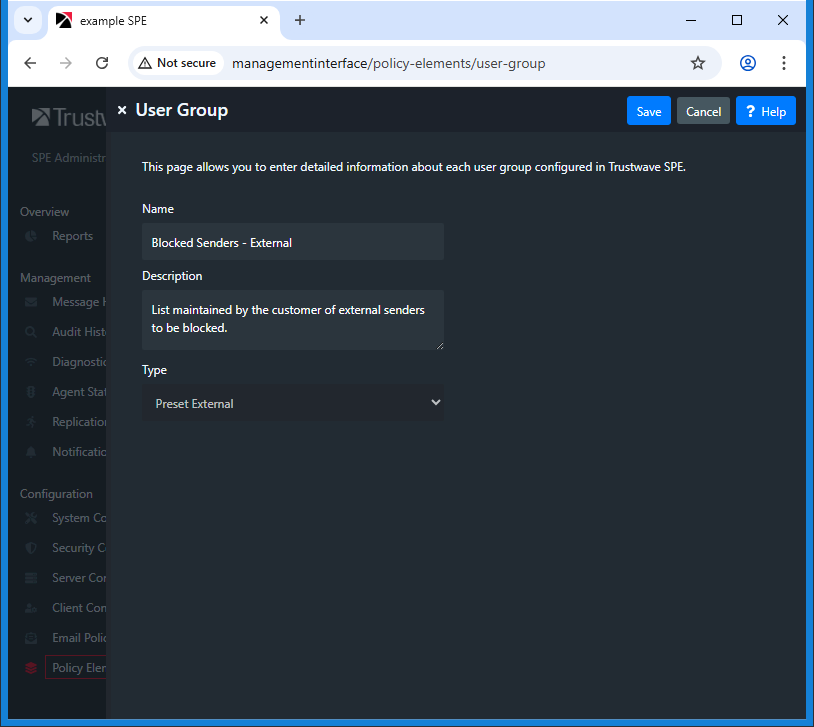Screen dimensions: 814x727
Task: Cancel editing the user group
Action: point(703,111)
